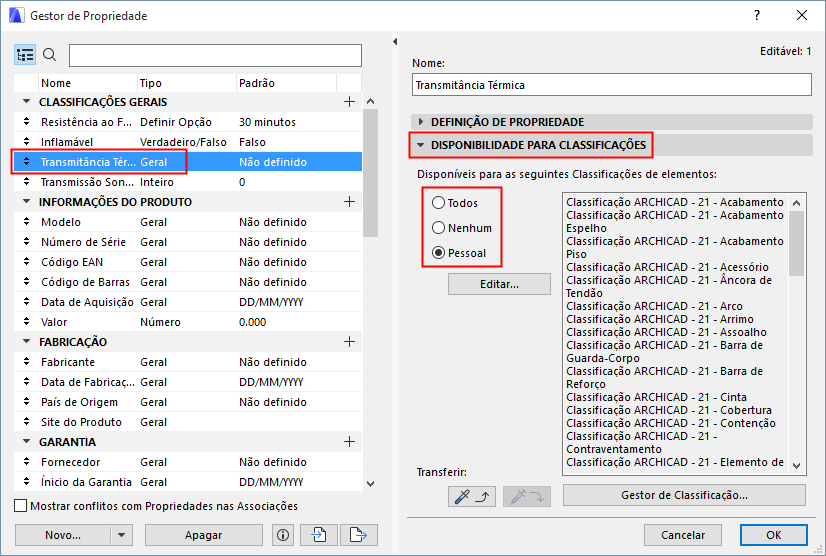Click classification list scroll up arrow
The width and height of the screenshot is (826, 556).
796,203
